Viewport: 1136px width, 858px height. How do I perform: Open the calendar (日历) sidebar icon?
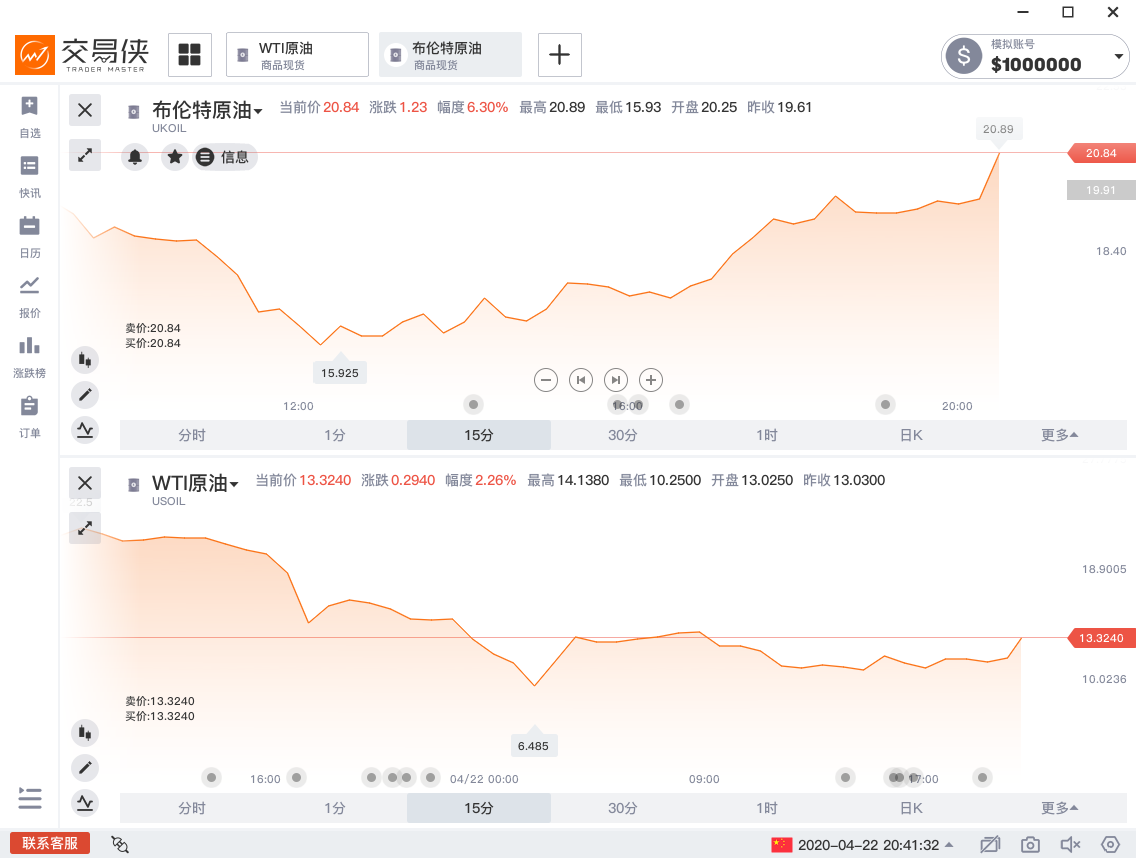coord(30,233)
